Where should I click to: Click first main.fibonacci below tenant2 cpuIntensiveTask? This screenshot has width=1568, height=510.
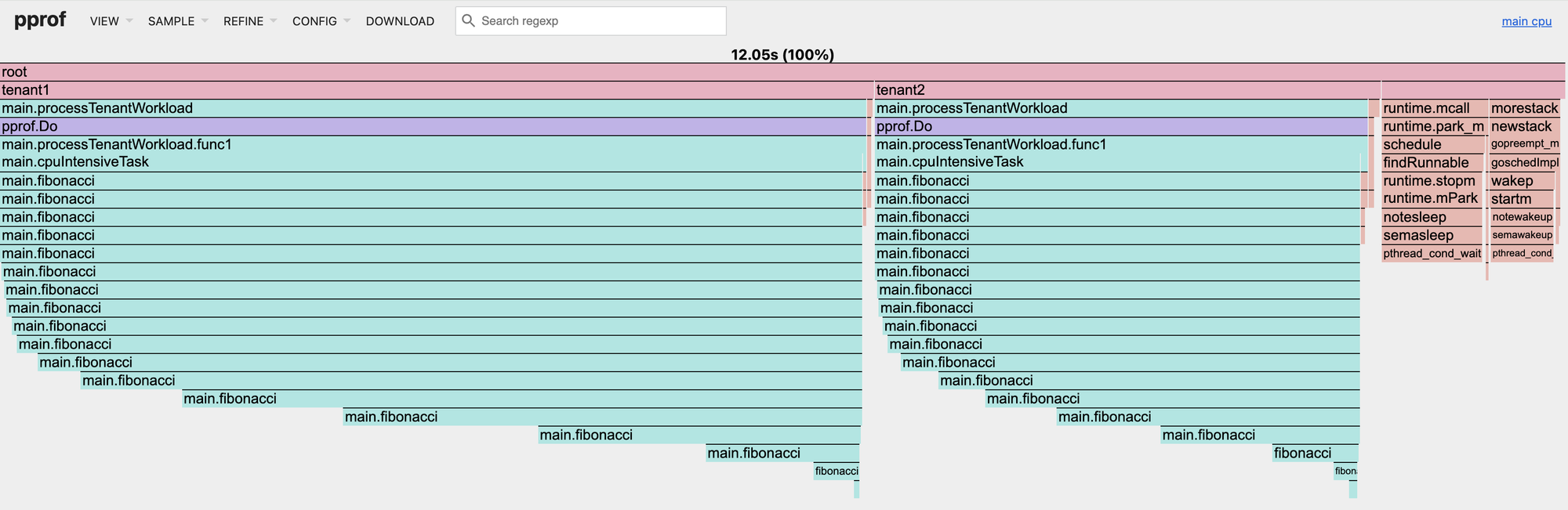pyautogui.click(x=1117, y=181)
